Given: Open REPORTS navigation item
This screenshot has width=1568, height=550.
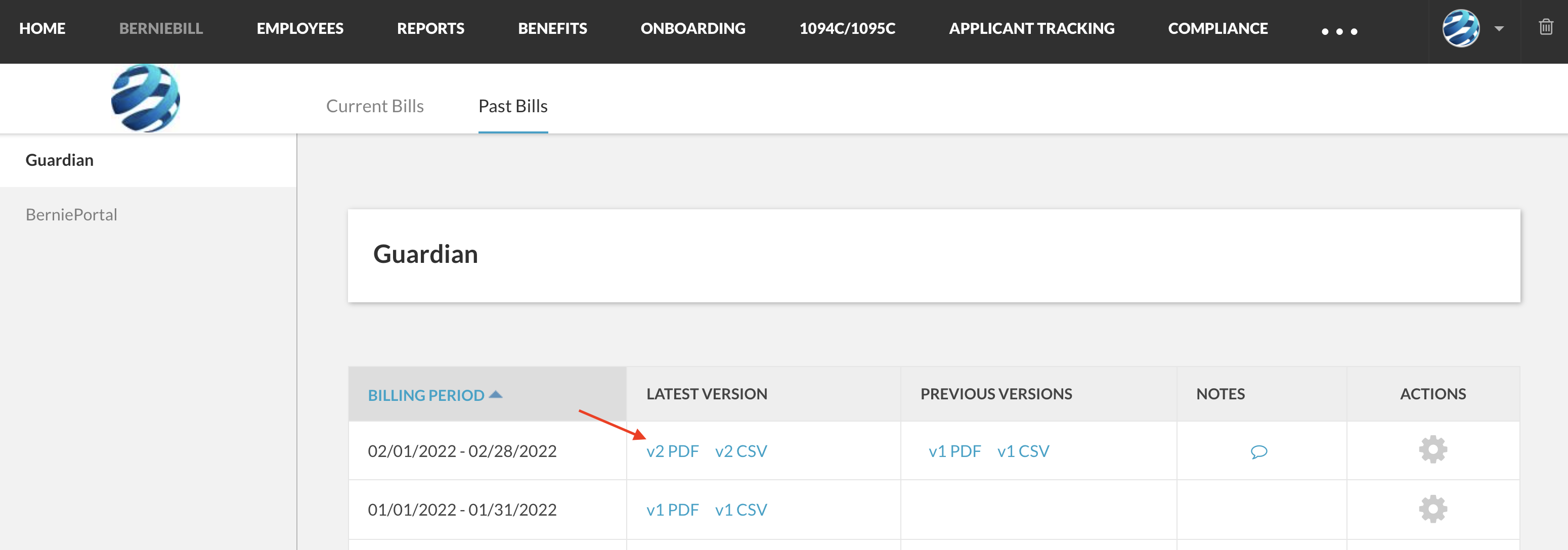Looking at the screenshot, I should (430, 29).
